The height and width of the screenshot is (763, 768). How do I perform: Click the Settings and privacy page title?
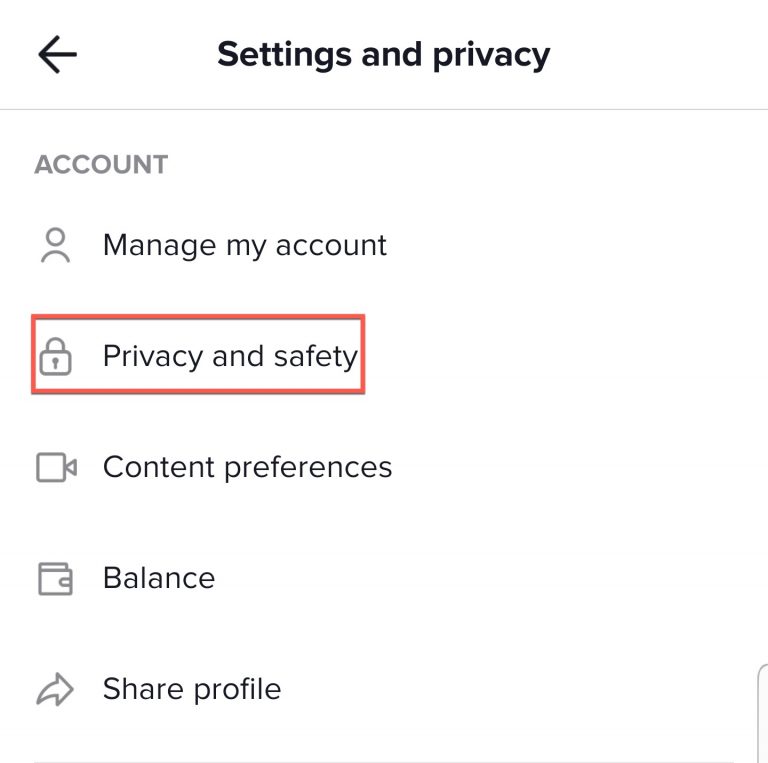(383, 54)
